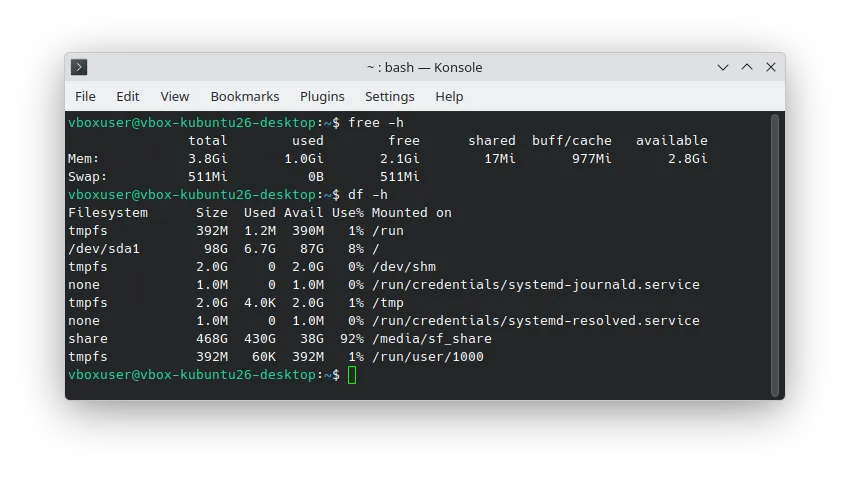The image size is (850, 477).
Task: Click the '3.8Gi' total memory value
Action: (208, 159)
